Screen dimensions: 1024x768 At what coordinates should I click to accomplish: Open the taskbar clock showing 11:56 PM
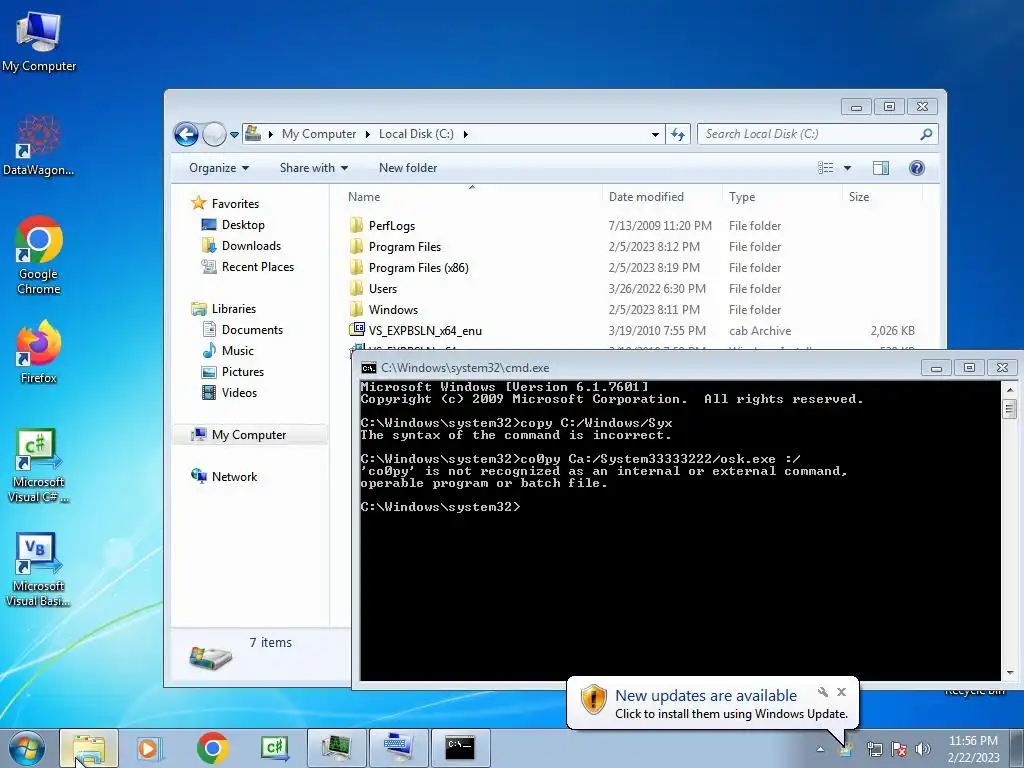(x=973, y=748)
